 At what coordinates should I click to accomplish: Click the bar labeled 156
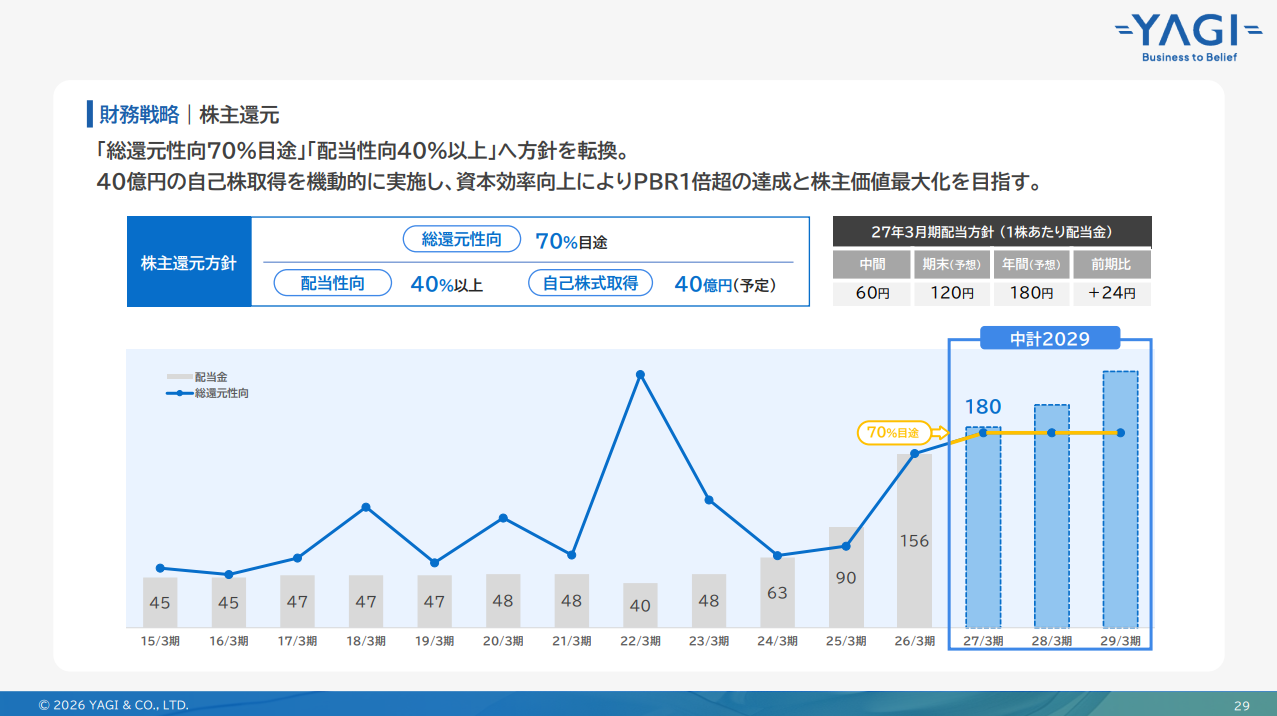[x=914, y=540]
